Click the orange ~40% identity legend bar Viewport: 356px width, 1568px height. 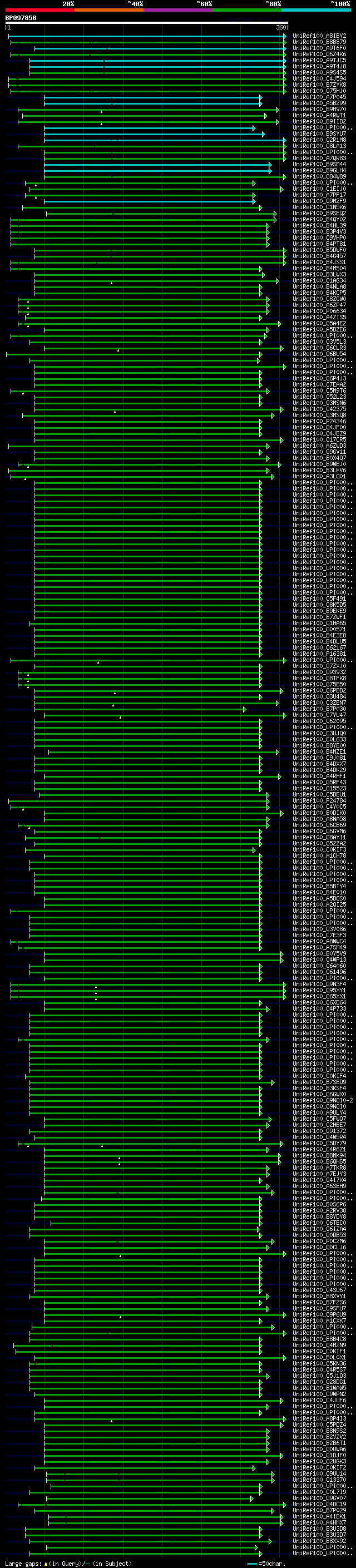(x=109, y=10)
